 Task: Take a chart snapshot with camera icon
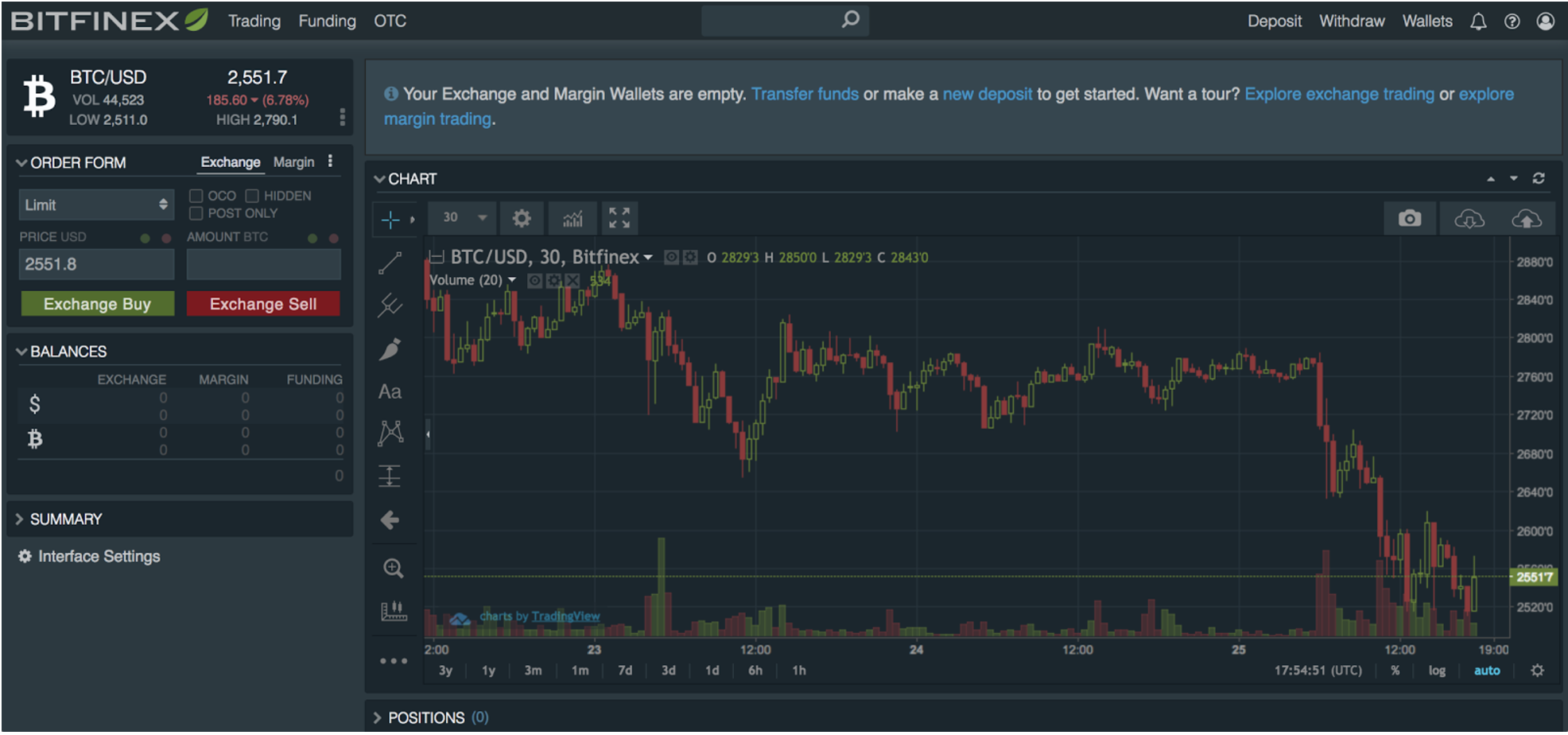[1410, 218]
